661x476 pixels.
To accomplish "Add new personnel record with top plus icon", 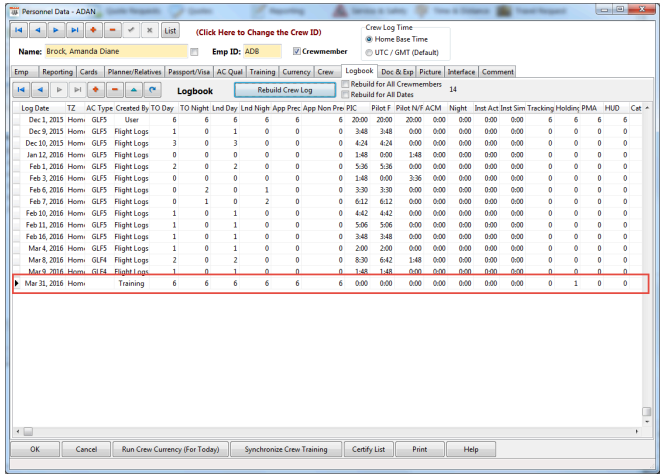I will click(94, 30).
